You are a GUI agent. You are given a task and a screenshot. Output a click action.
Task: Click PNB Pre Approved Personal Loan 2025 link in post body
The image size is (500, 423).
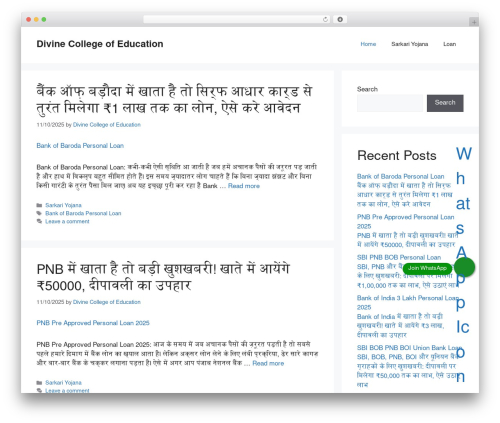(x=93, y=323)
